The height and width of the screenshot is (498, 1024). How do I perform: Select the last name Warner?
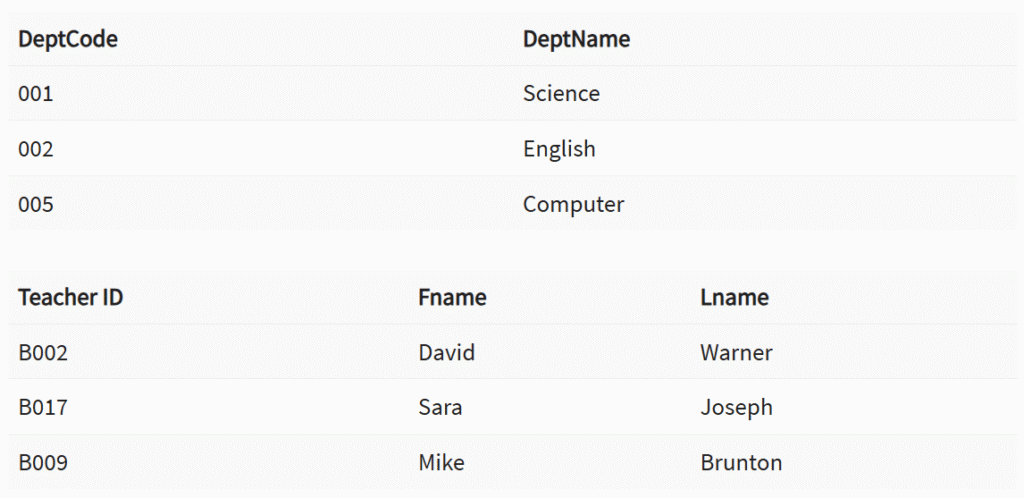[736, 352]
